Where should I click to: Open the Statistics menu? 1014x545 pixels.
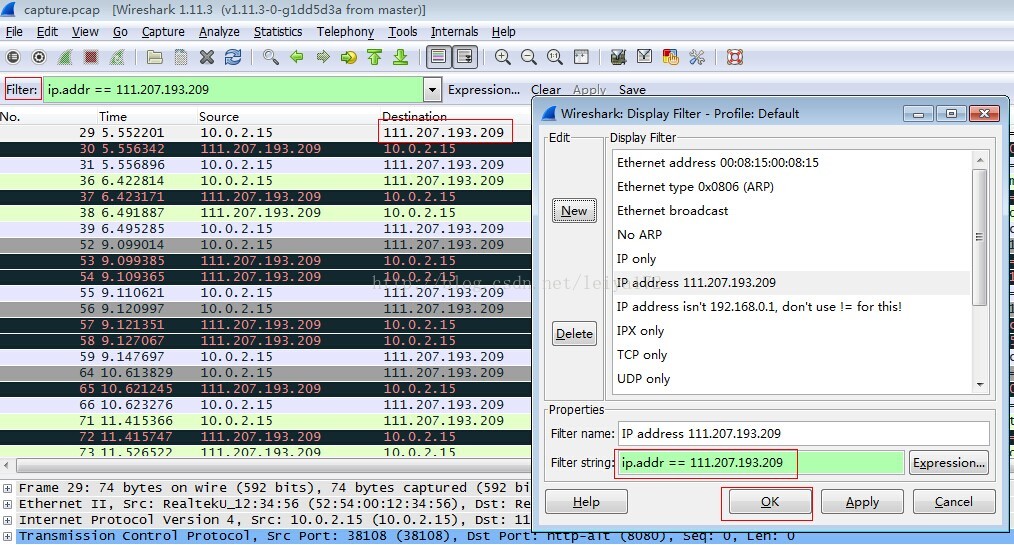point(278,32)
